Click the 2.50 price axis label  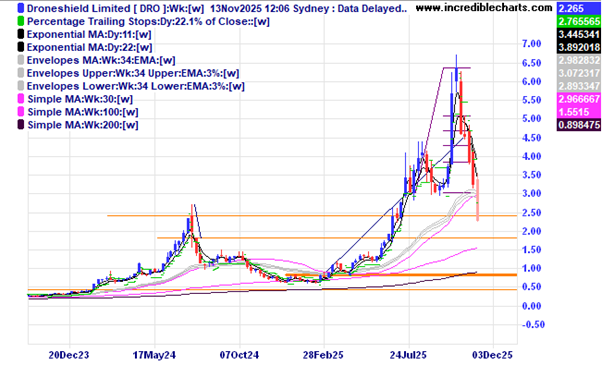531,213
